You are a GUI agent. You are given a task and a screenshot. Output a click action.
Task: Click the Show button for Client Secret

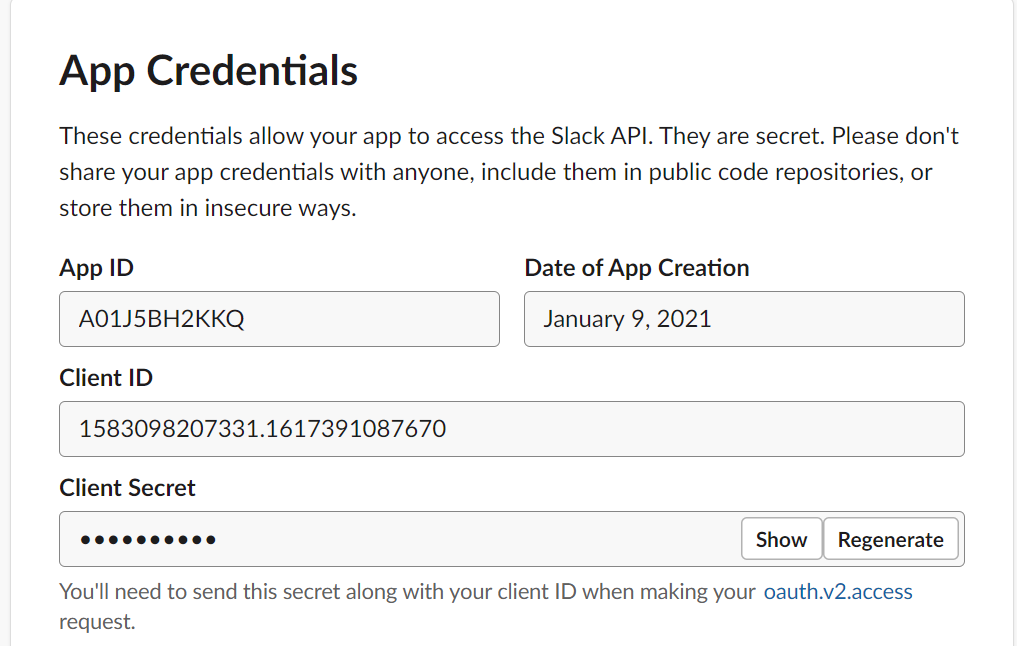[781, 539]
